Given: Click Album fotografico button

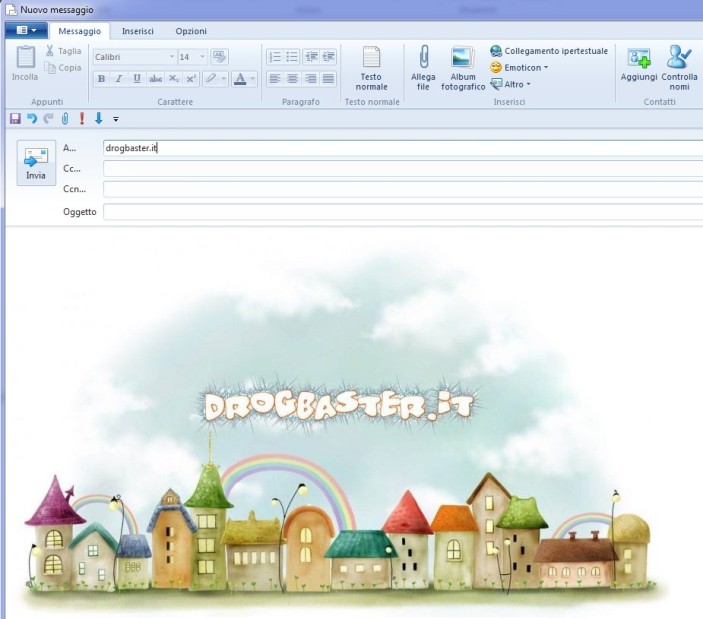Looking at the screenshot, I should [463, 68].
